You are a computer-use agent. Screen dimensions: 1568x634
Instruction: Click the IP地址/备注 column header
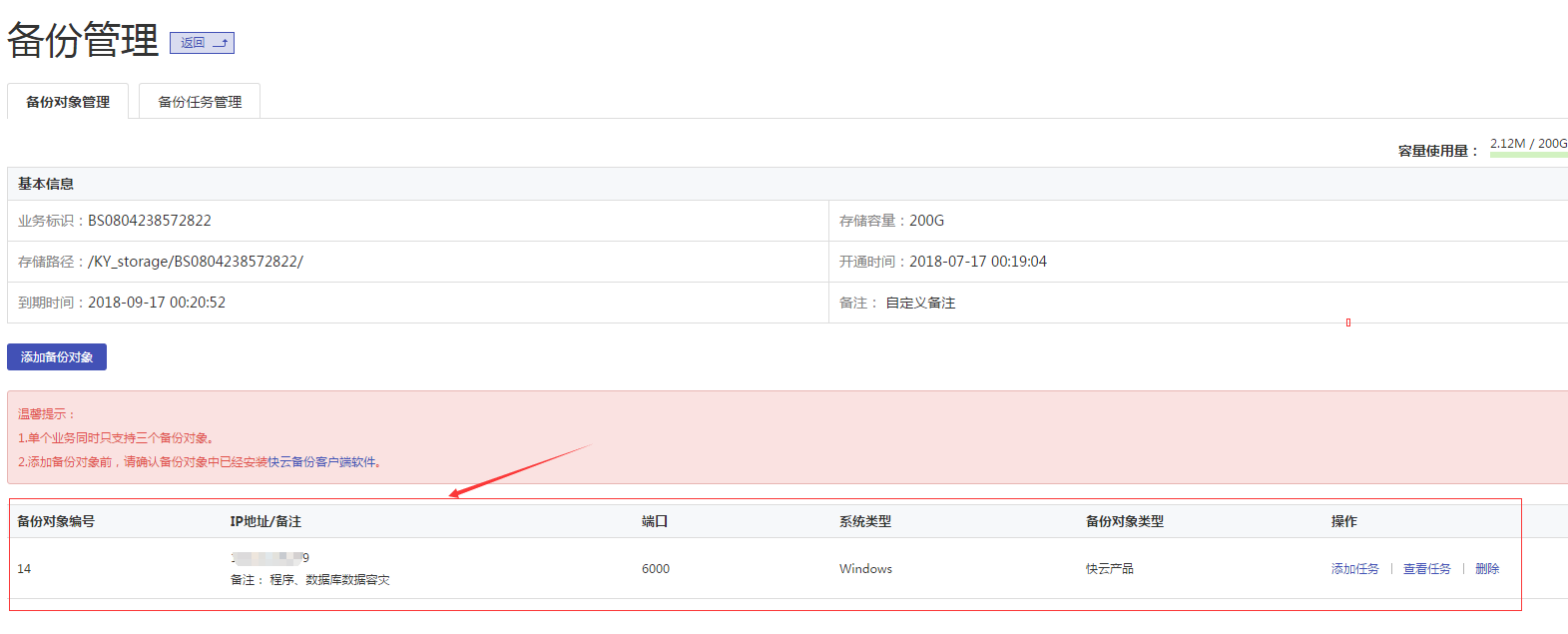(x=265, y=521)
